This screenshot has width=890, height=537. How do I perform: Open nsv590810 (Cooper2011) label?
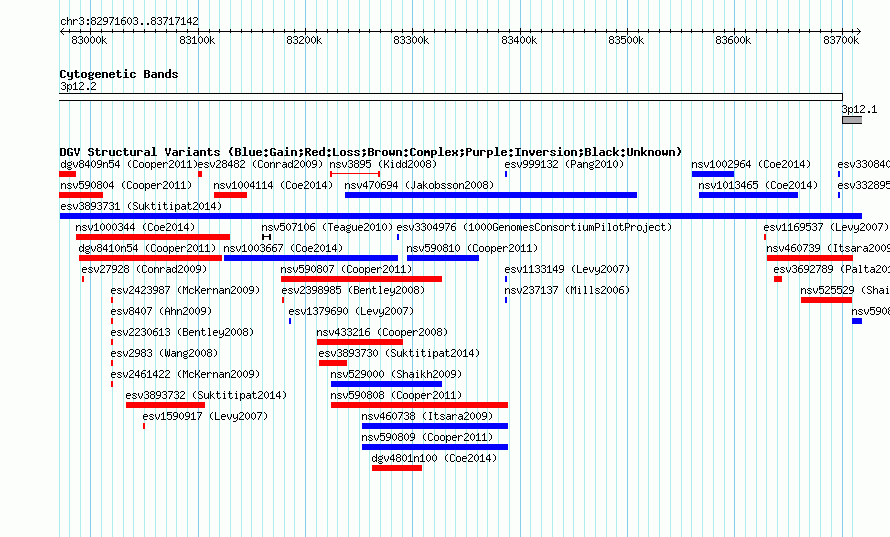click(x=472, y=249)
